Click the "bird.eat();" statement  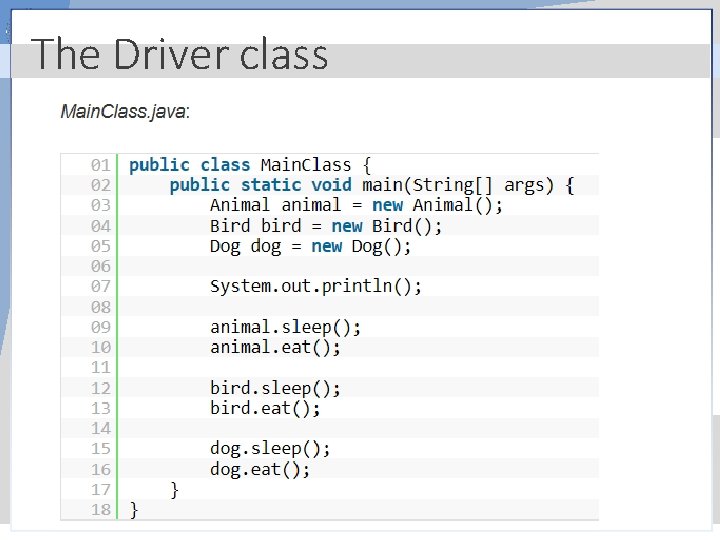pos(265,408)
